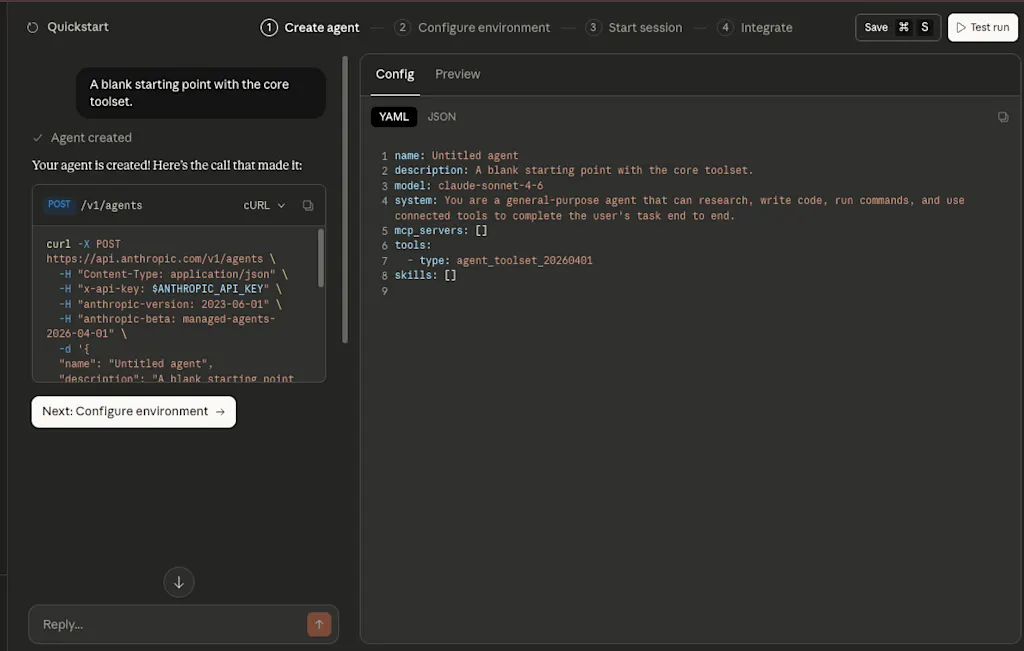The height and width of the screenshot is (651, 1024).
Task: Click the step 3 Start session circle
Action: coord(593,27)
